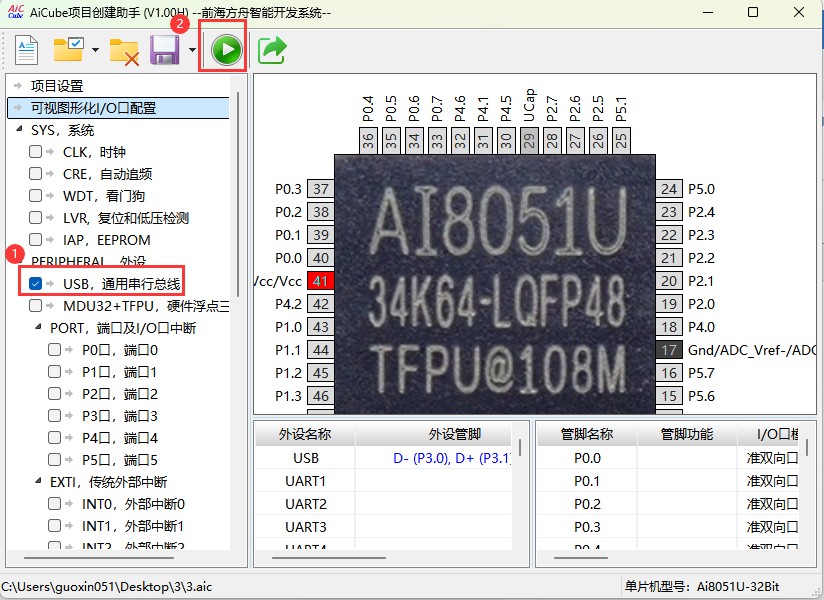Enable the CLK, 时钟 checkbox

tap(35, 152)
